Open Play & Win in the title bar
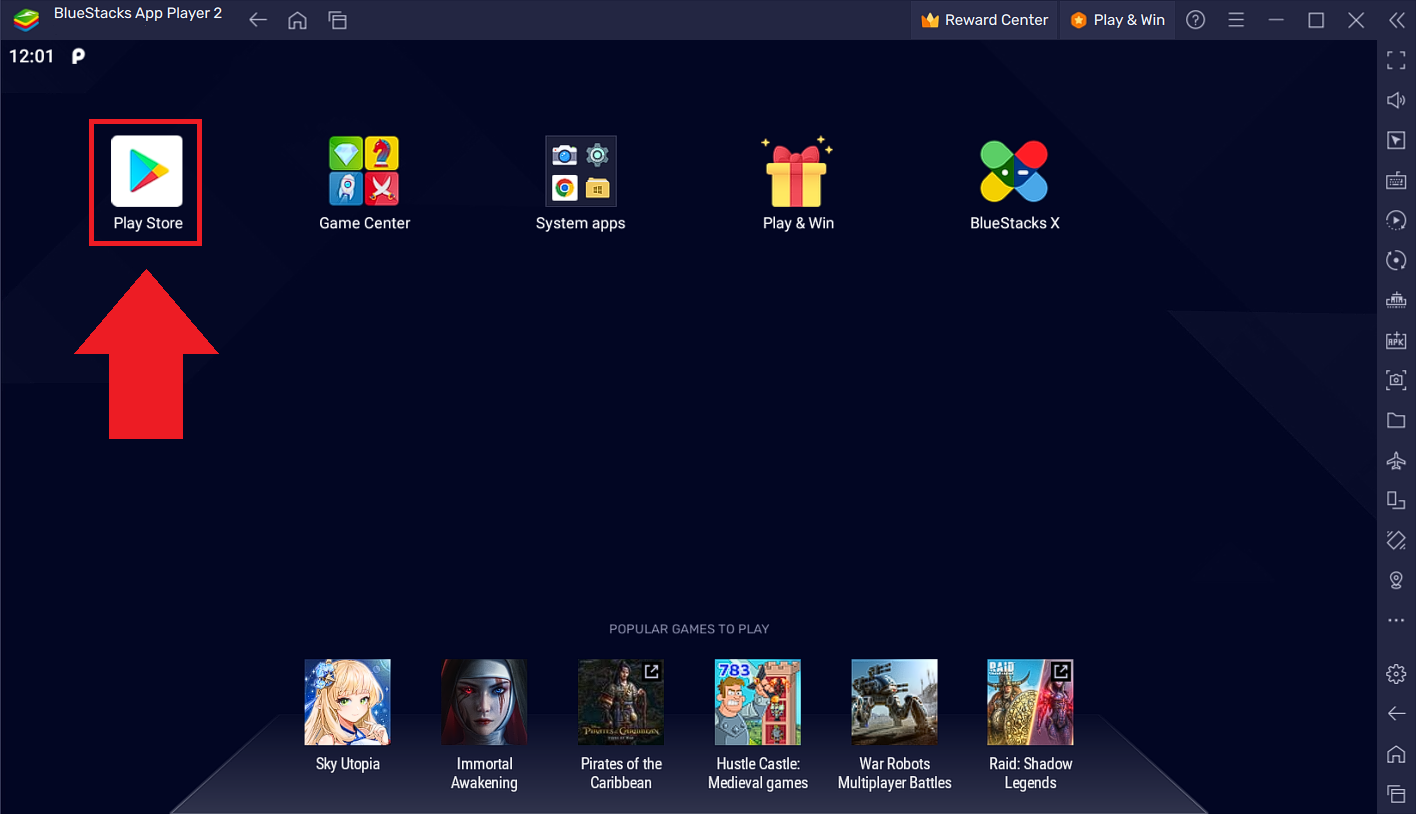Viewport: 1416px width, 814px height. (1117, 20)
